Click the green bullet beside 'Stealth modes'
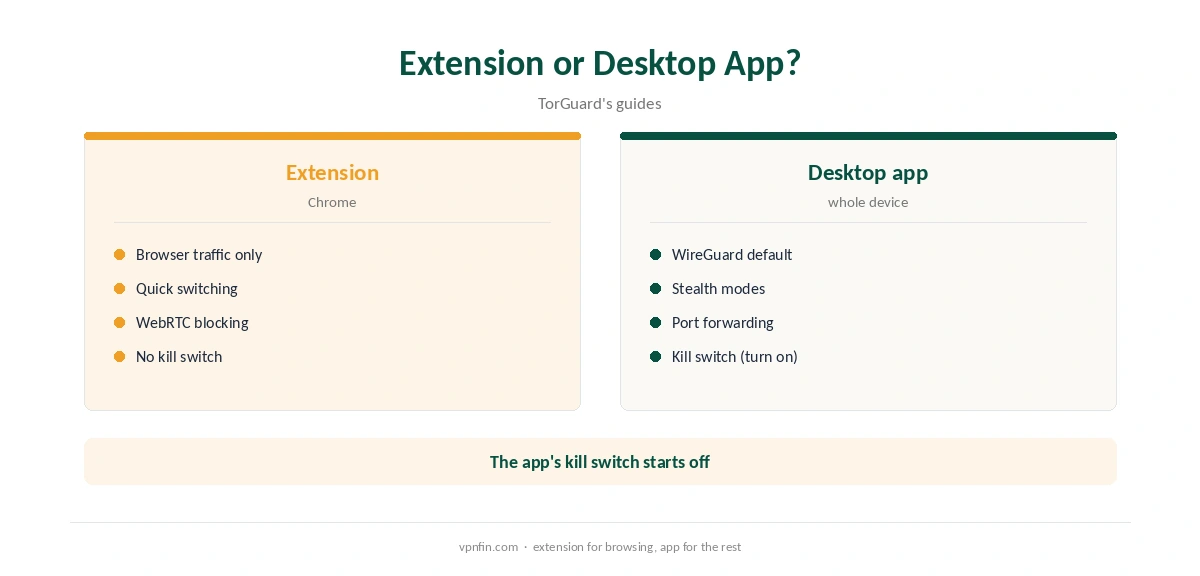 656,289
